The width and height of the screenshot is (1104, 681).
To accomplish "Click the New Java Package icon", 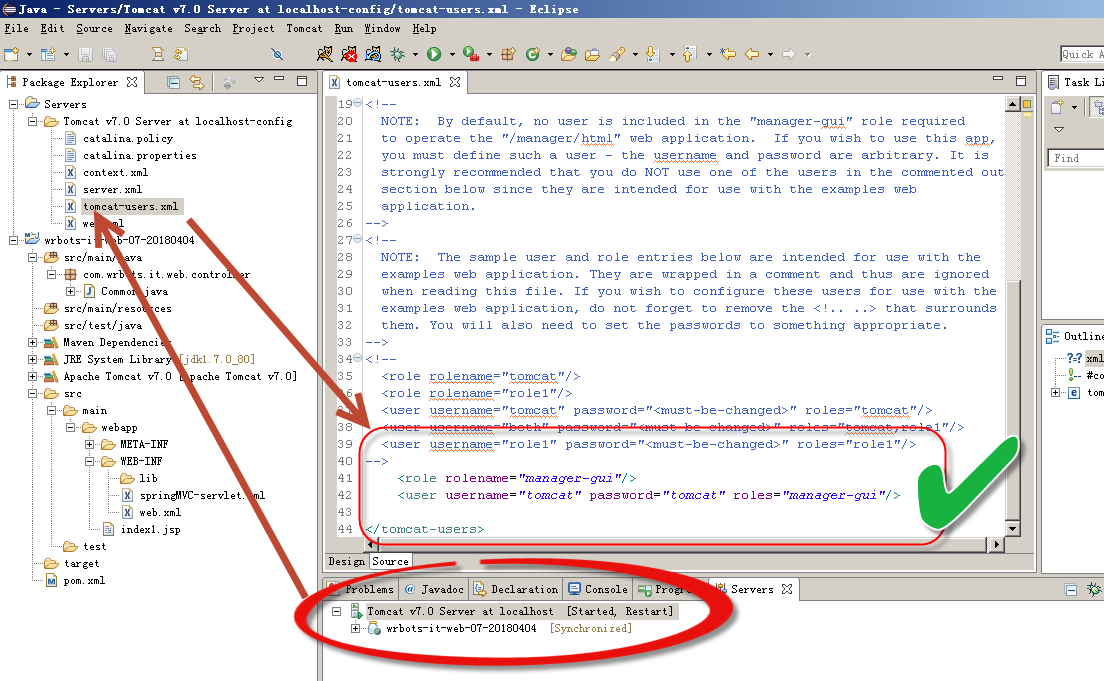I will pos(508,54).
